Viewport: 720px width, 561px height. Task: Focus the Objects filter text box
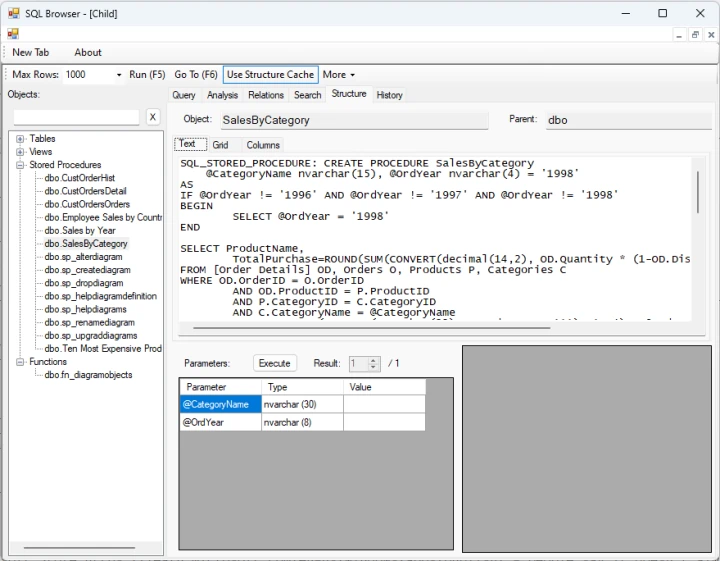point(77,117)
